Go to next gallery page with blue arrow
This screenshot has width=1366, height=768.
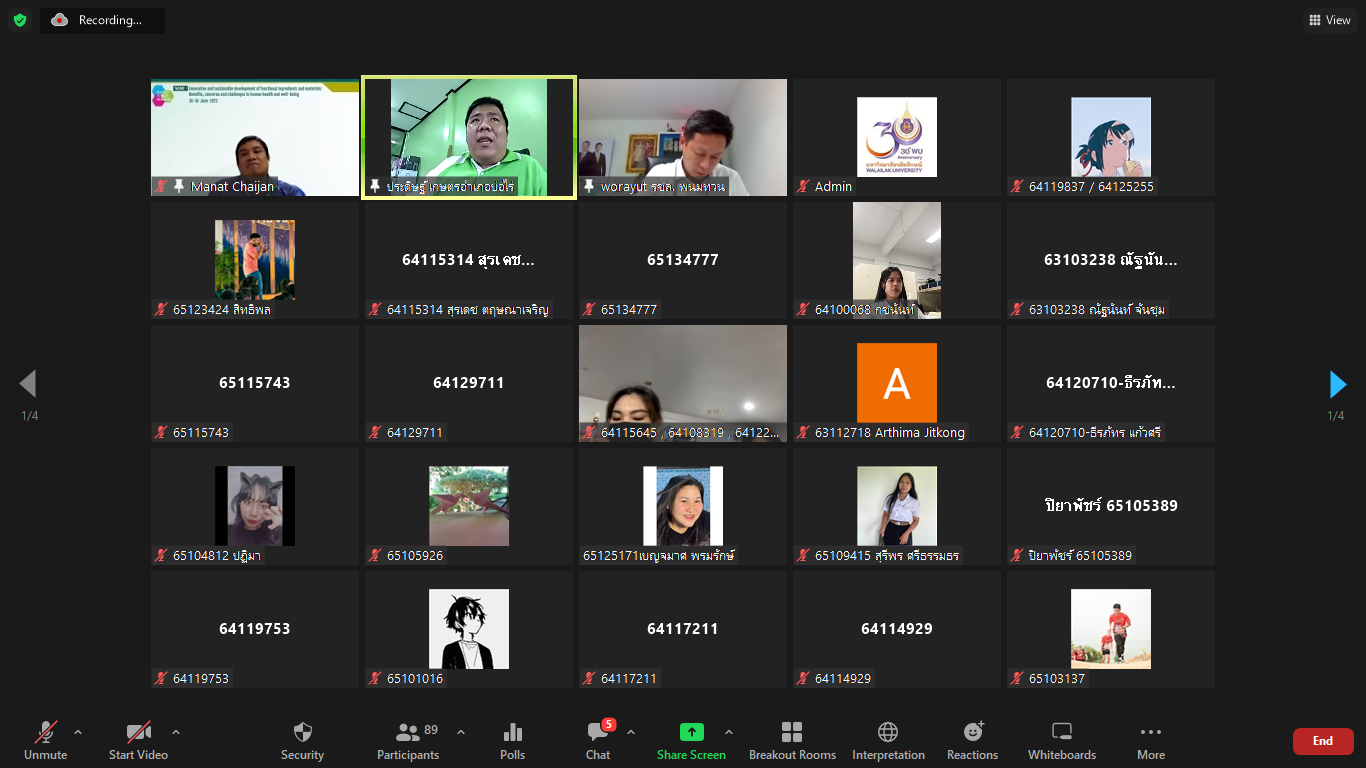pyautogui.click(x=1337, y=384)
